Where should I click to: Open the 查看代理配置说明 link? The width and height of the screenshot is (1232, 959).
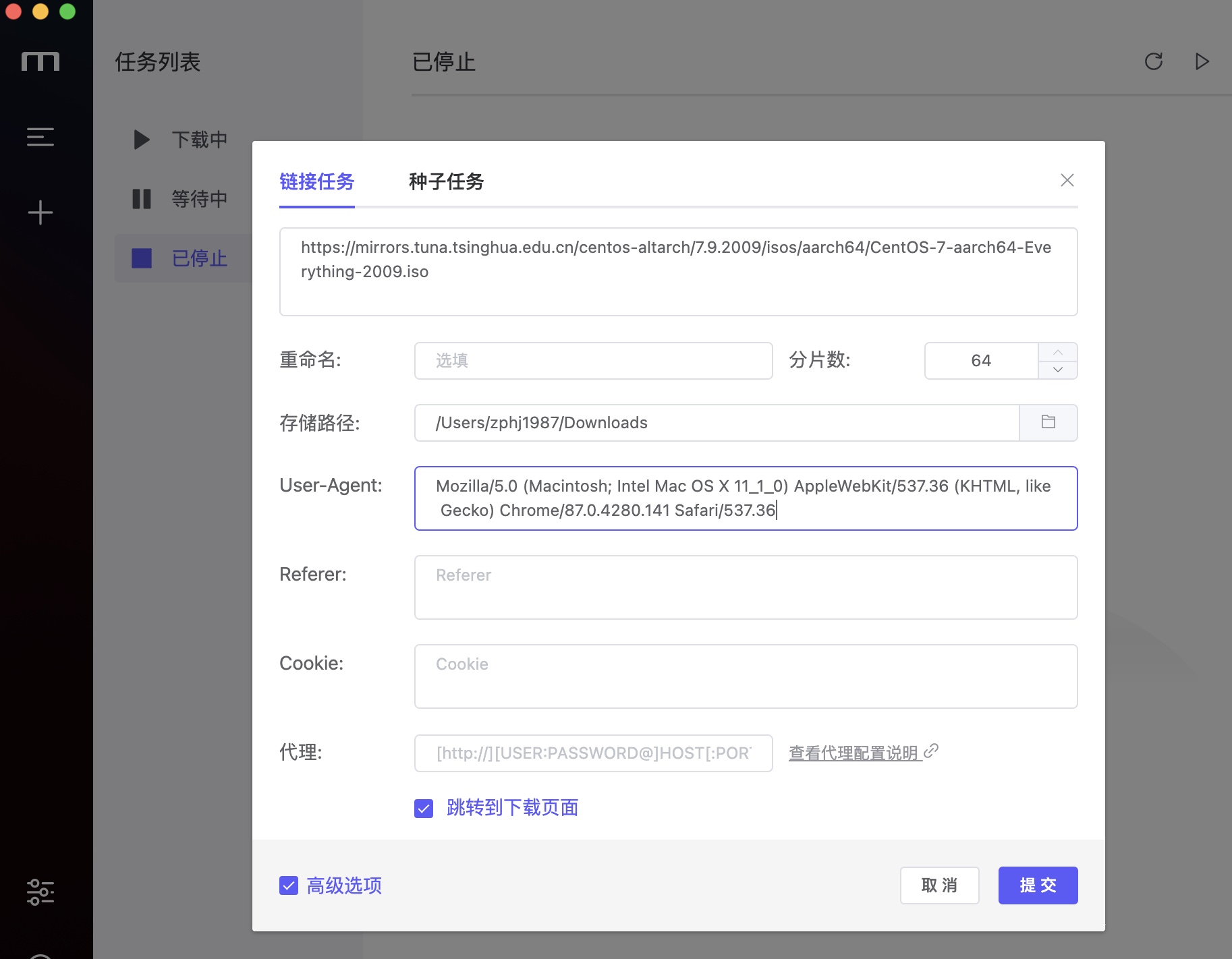click(853, 752)
